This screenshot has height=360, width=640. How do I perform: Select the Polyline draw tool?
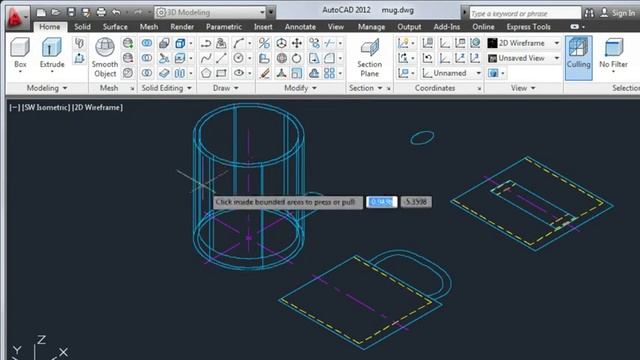[x=206, y=43]
